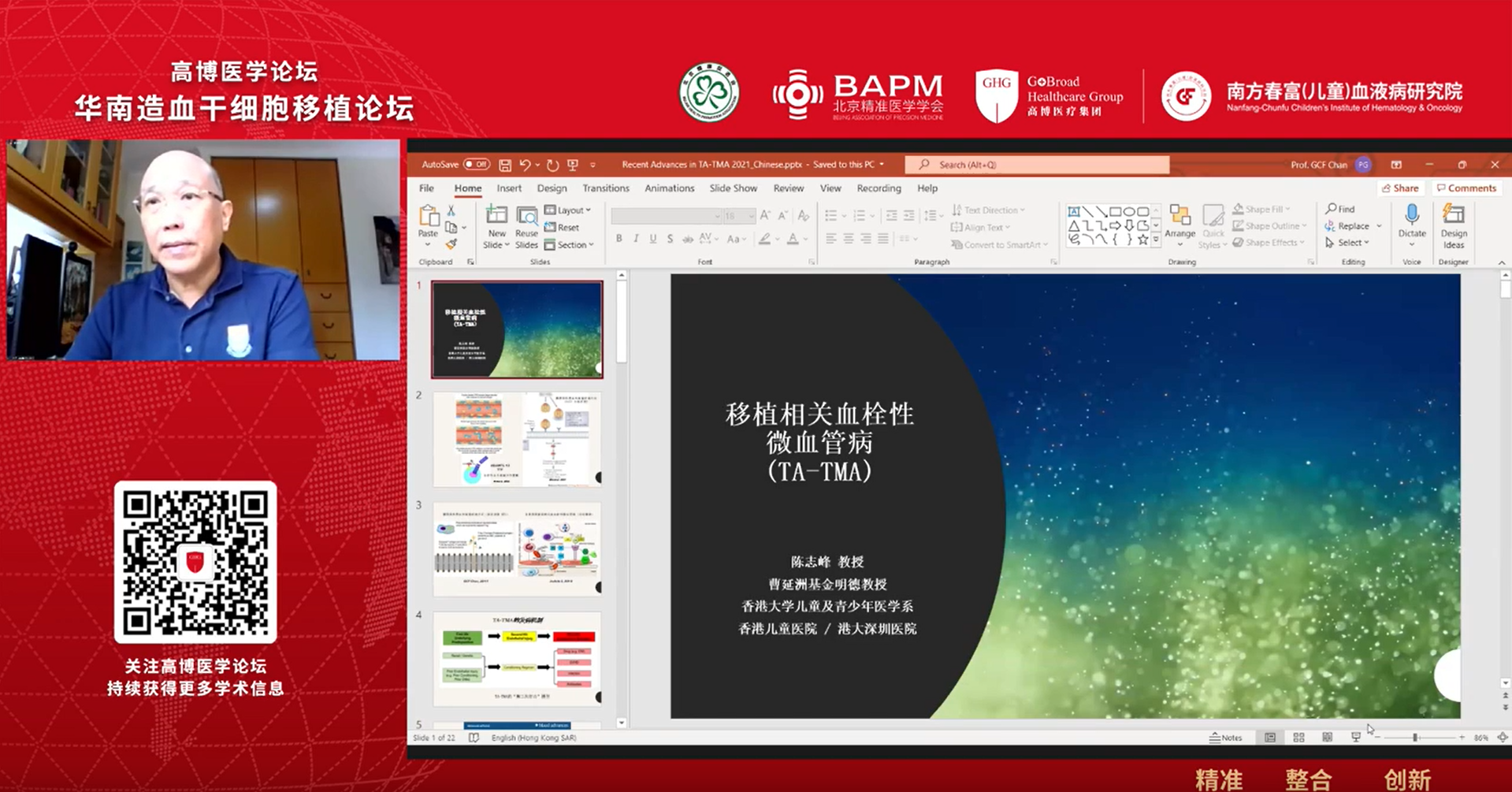Switch to the Slide Show tab
Screen dimensions: 1512x792
(x=733, y=188)
